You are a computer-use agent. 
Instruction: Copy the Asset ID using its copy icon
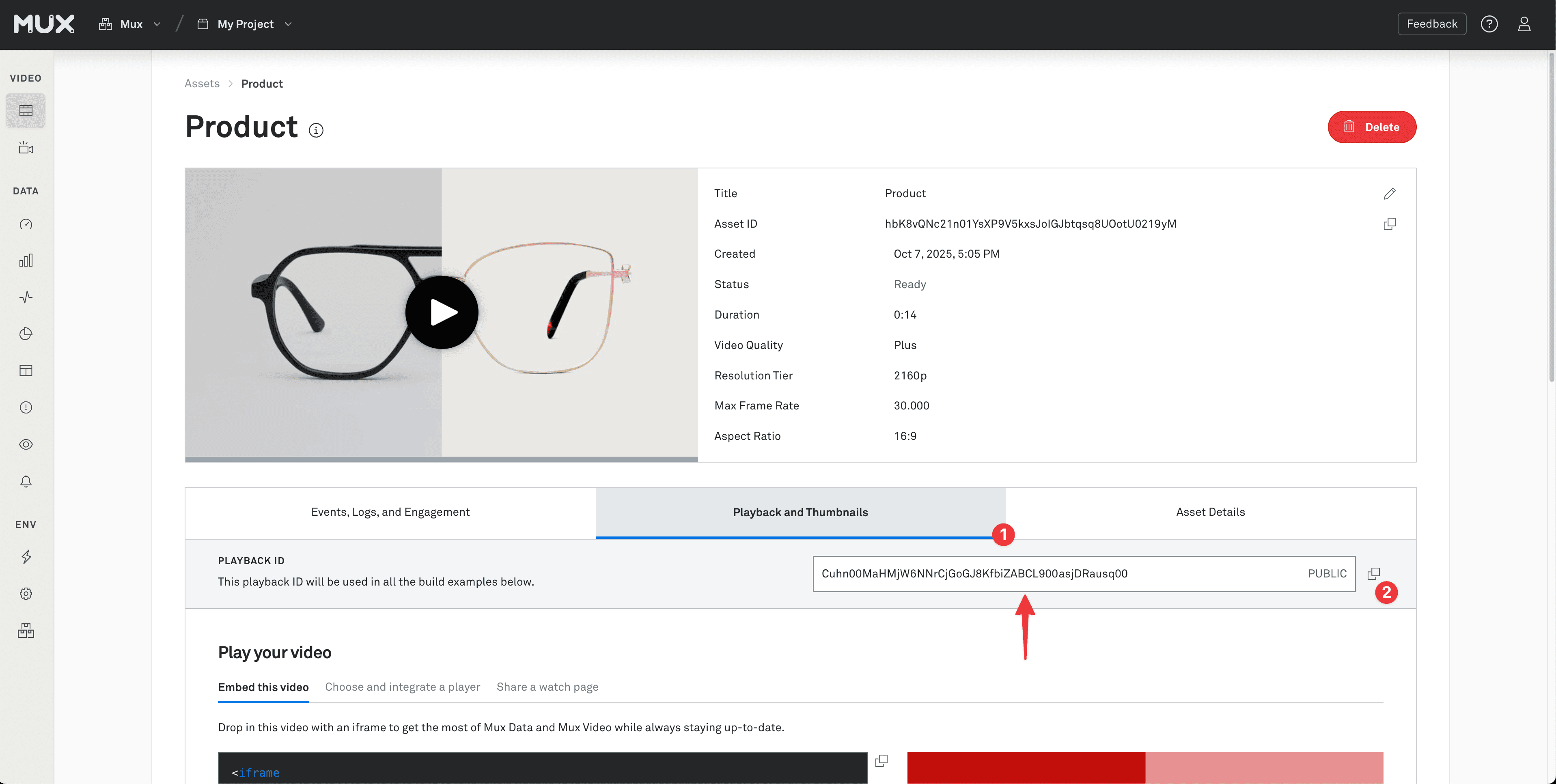pyautogui.click(x=1390, y=224)
